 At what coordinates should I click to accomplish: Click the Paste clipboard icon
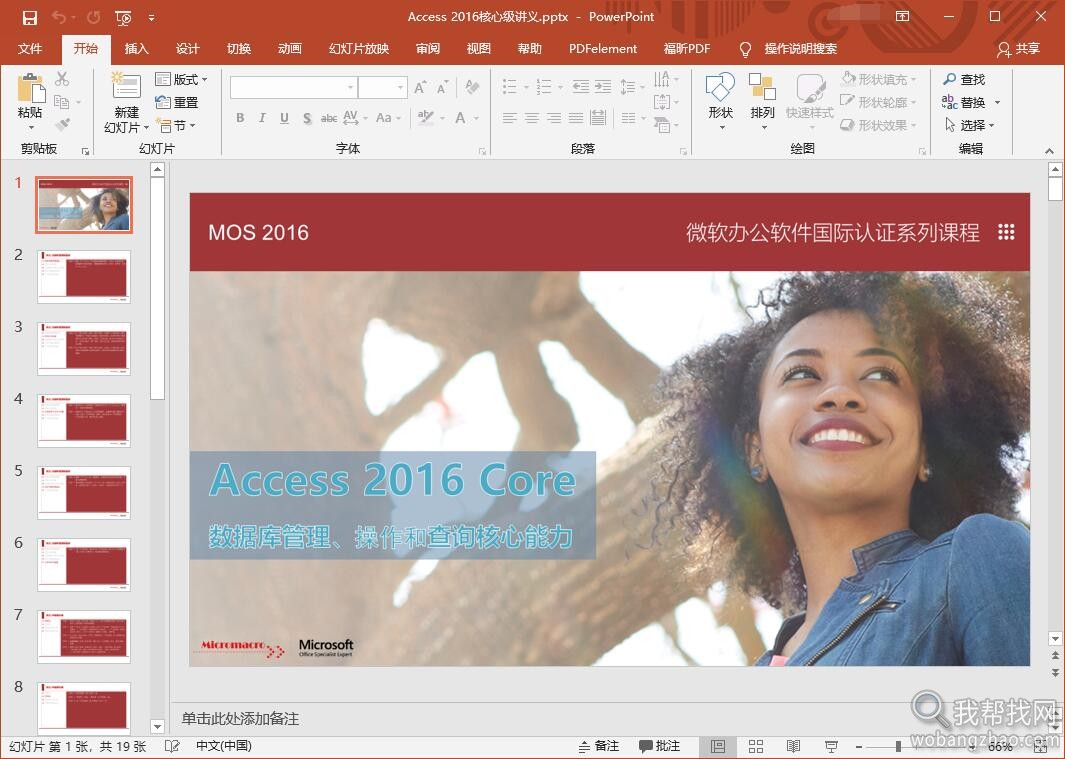pos(31,88)
